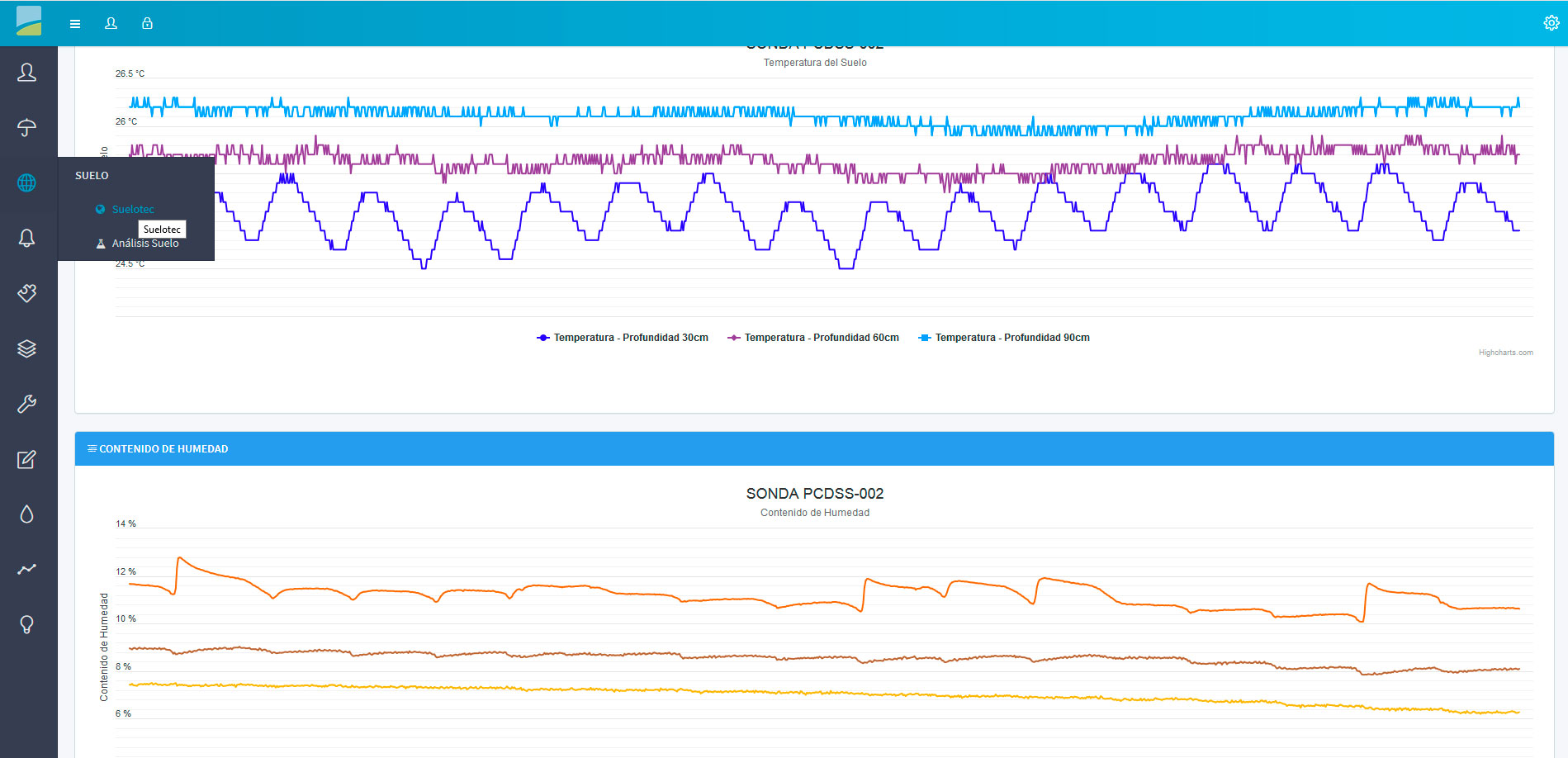Click the 12 % axis label

click(x=126, y=571)
